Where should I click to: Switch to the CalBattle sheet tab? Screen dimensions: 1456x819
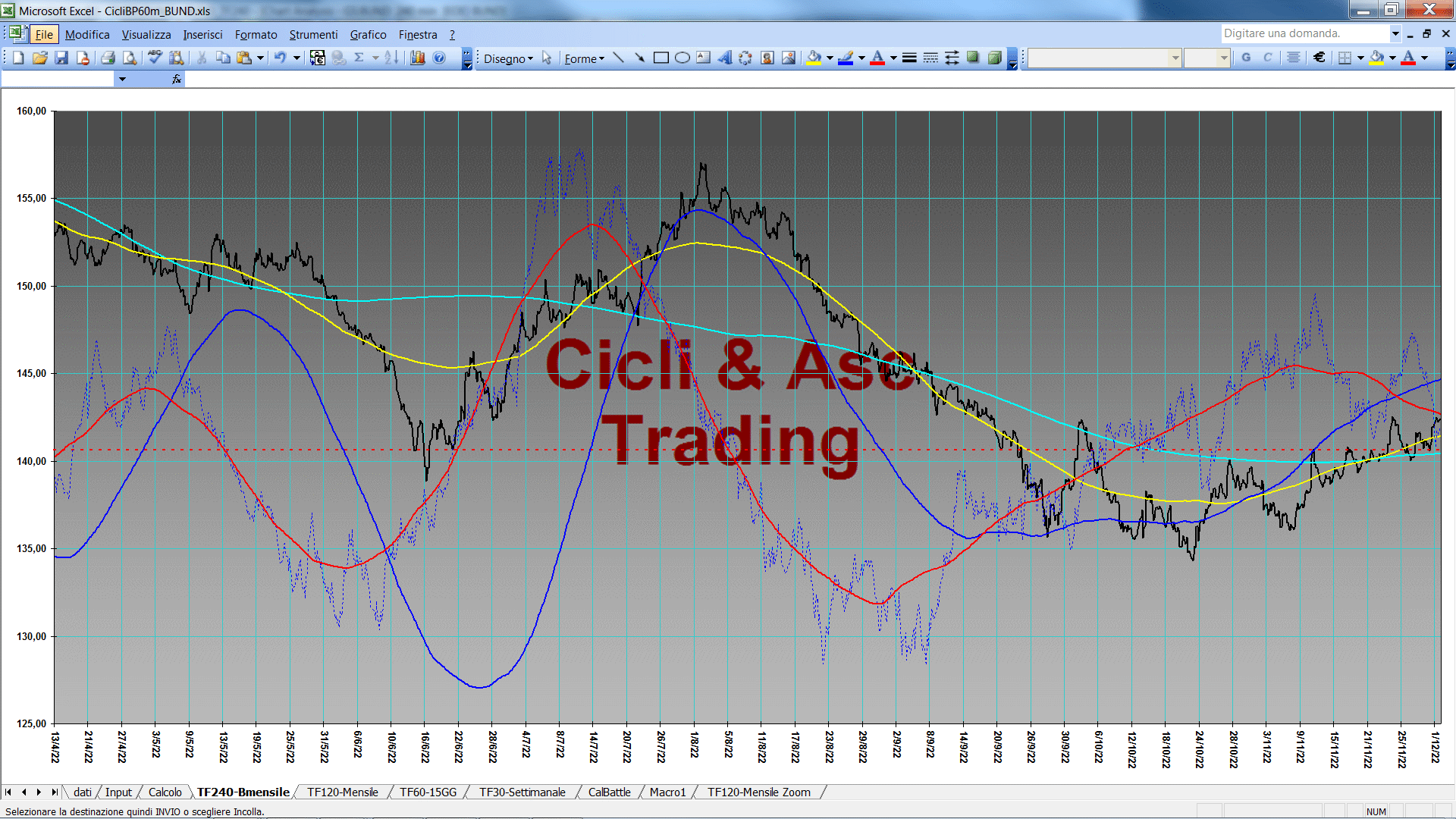(x=609, y=792)
